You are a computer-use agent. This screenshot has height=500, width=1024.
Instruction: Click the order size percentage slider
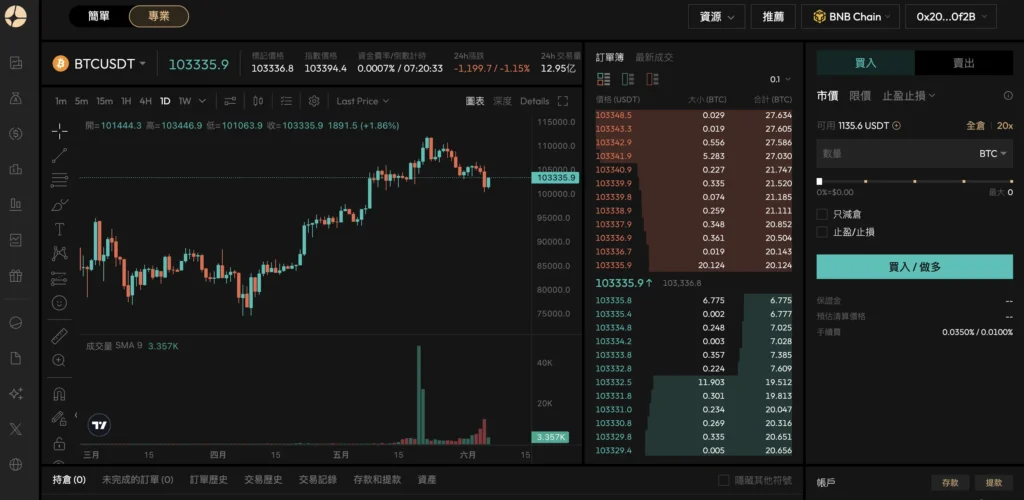pos(914,181)
